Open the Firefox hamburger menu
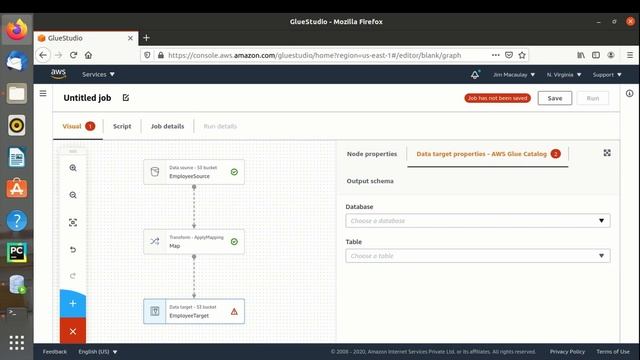Viewport: 640px width, 360px height. [630, 55]
